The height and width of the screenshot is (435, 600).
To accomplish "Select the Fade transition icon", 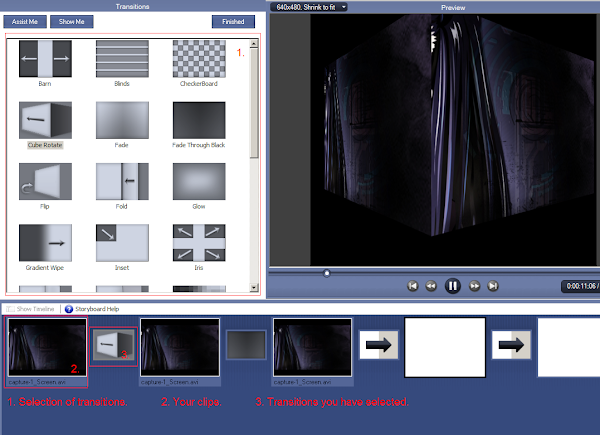I will point(122,120).
